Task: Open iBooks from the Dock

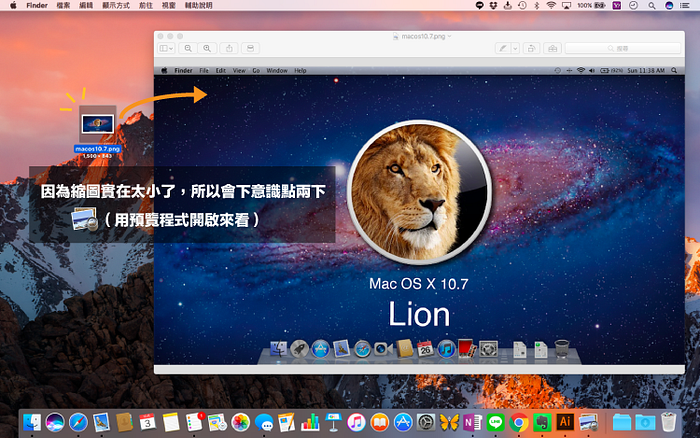Action: pyautogui.click(x=380, y=422)
